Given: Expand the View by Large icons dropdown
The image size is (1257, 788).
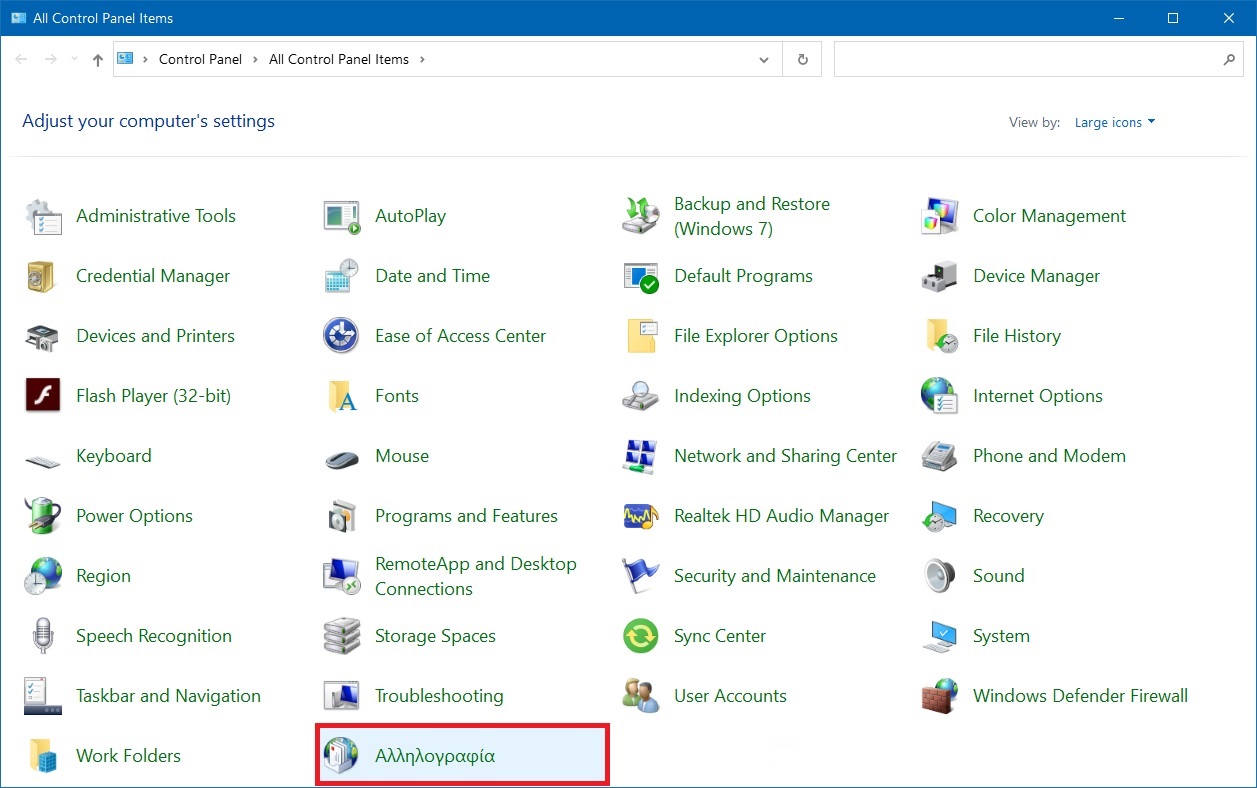Looking at the screenshot, I should point(1115,122).
